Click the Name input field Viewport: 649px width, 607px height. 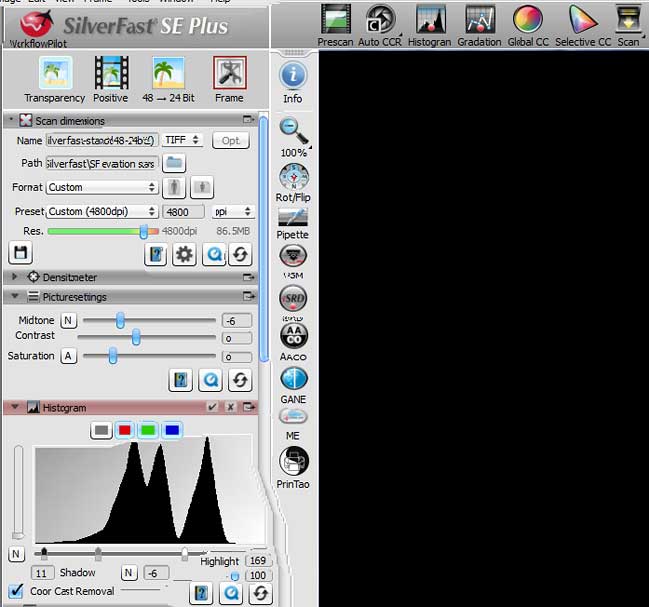coord(102,141)
